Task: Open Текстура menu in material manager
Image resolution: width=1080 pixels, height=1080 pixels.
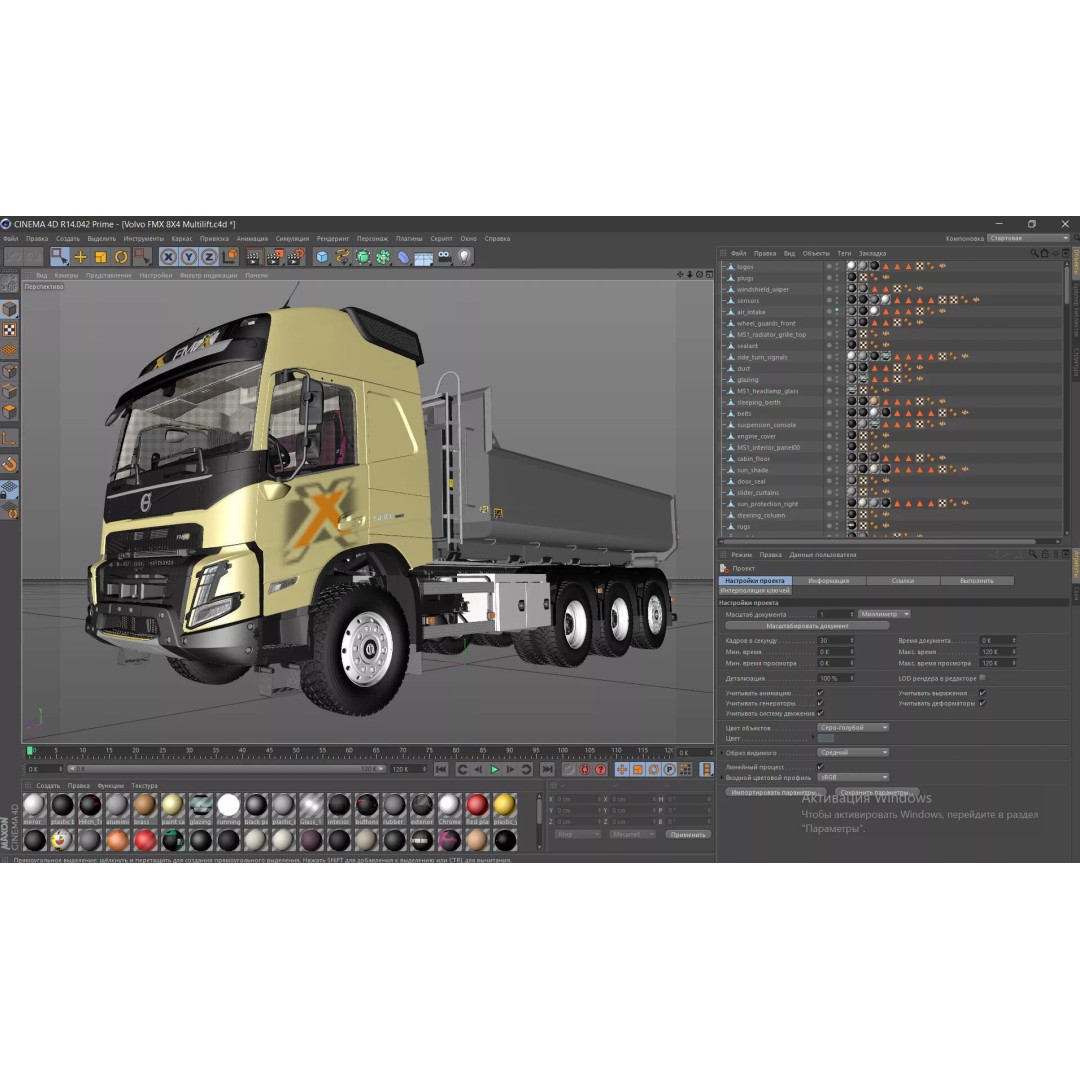Action: coord(145,785)
